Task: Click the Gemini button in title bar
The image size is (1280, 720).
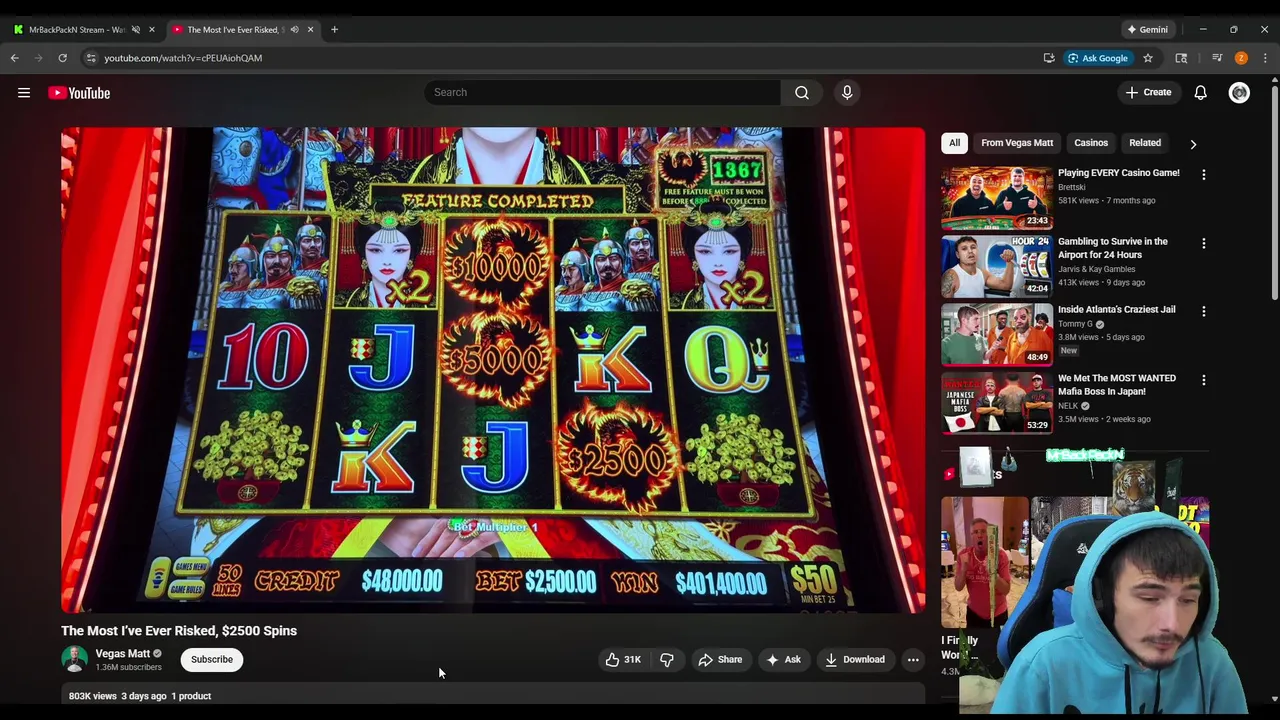Action: point(1147,29)
